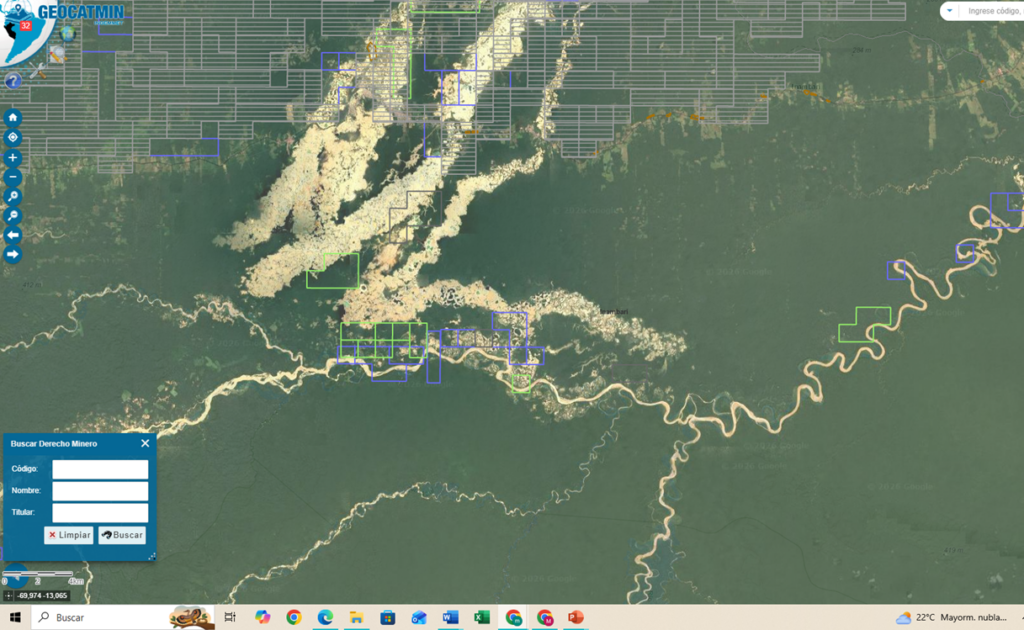
Task: Open the help question mark icon
Action: point(13,81)
